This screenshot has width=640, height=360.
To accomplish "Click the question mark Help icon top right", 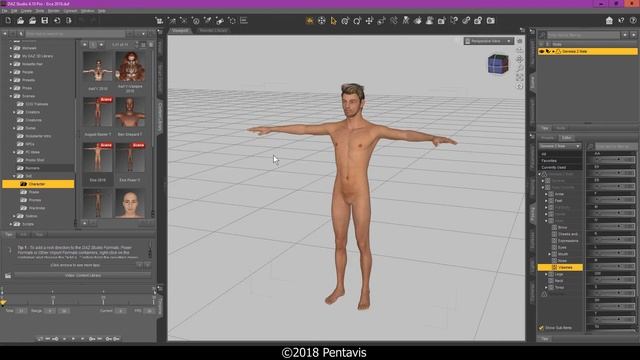I will click(x=633, y=20).
